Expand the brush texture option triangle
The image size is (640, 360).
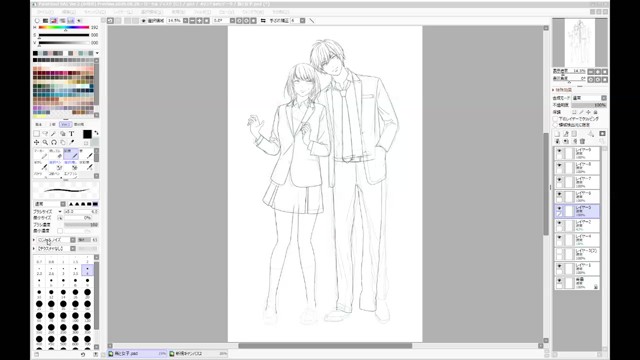coord(34,249)
